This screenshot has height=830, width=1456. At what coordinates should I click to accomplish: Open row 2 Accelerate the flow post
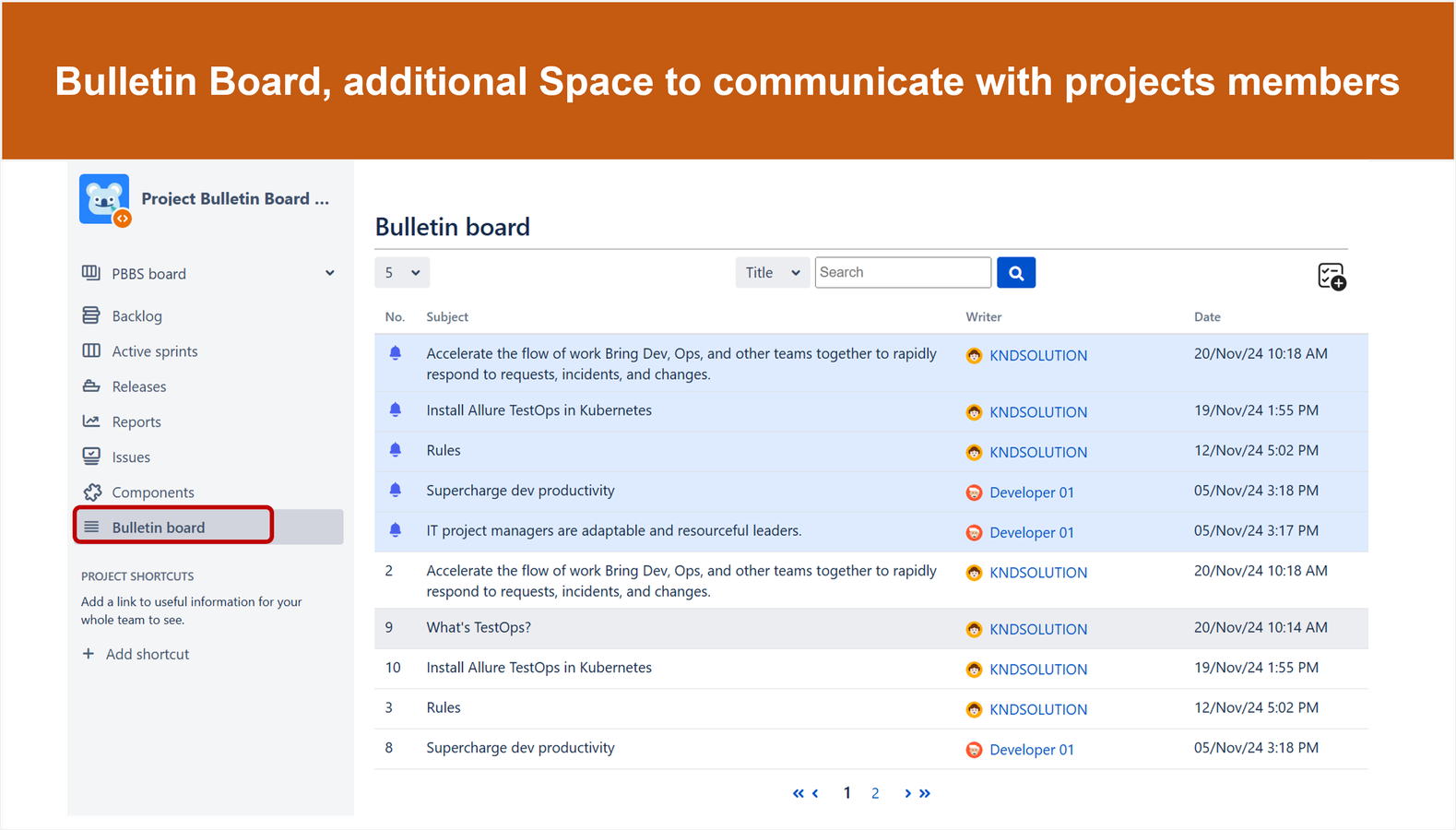coord(681,581)
